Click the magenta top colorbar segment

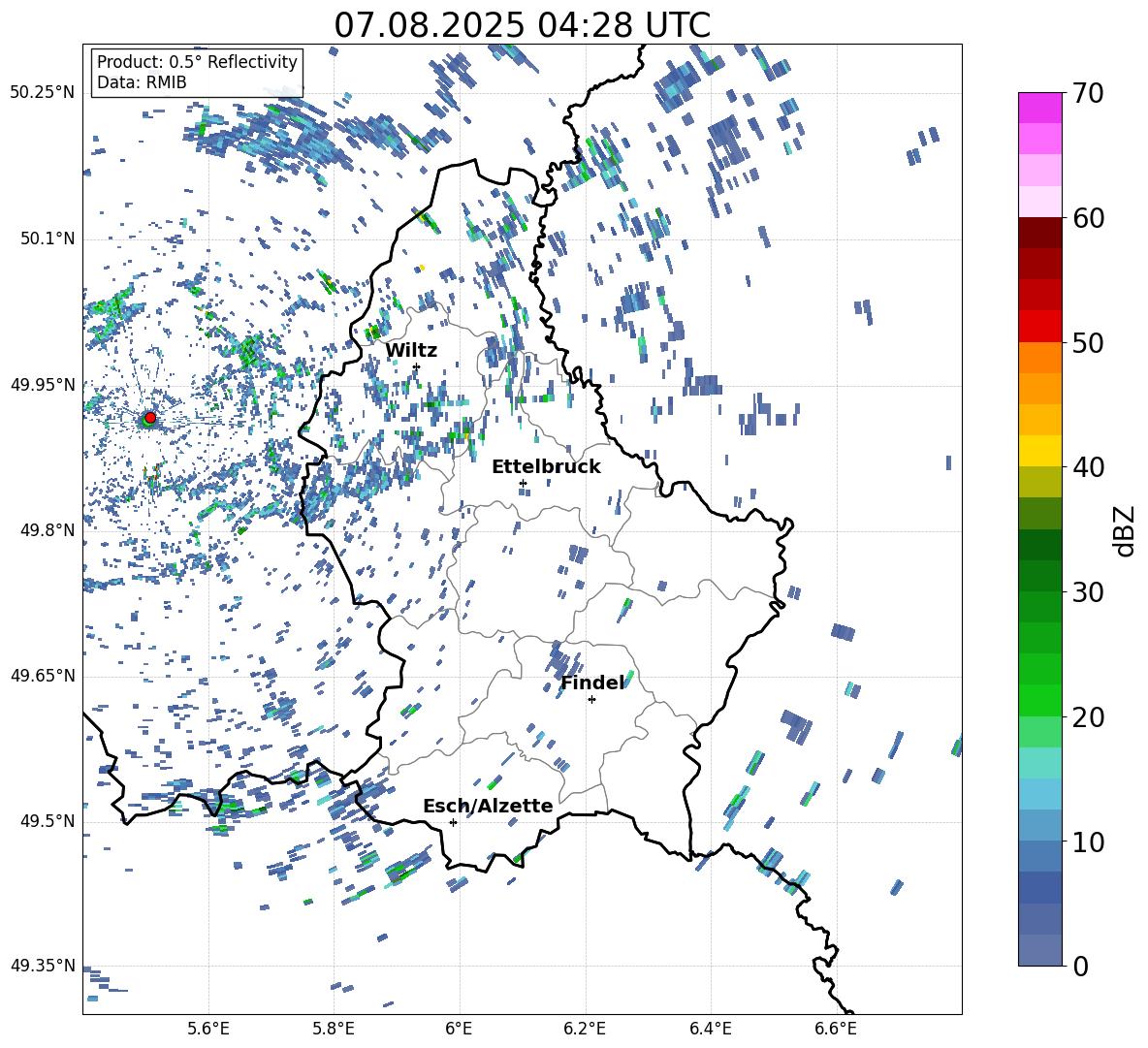click(x=1040, y=109)
